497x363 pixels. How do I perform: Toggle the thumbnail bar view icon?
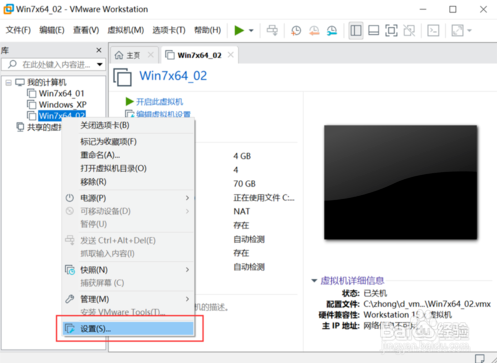click(373, 30)
